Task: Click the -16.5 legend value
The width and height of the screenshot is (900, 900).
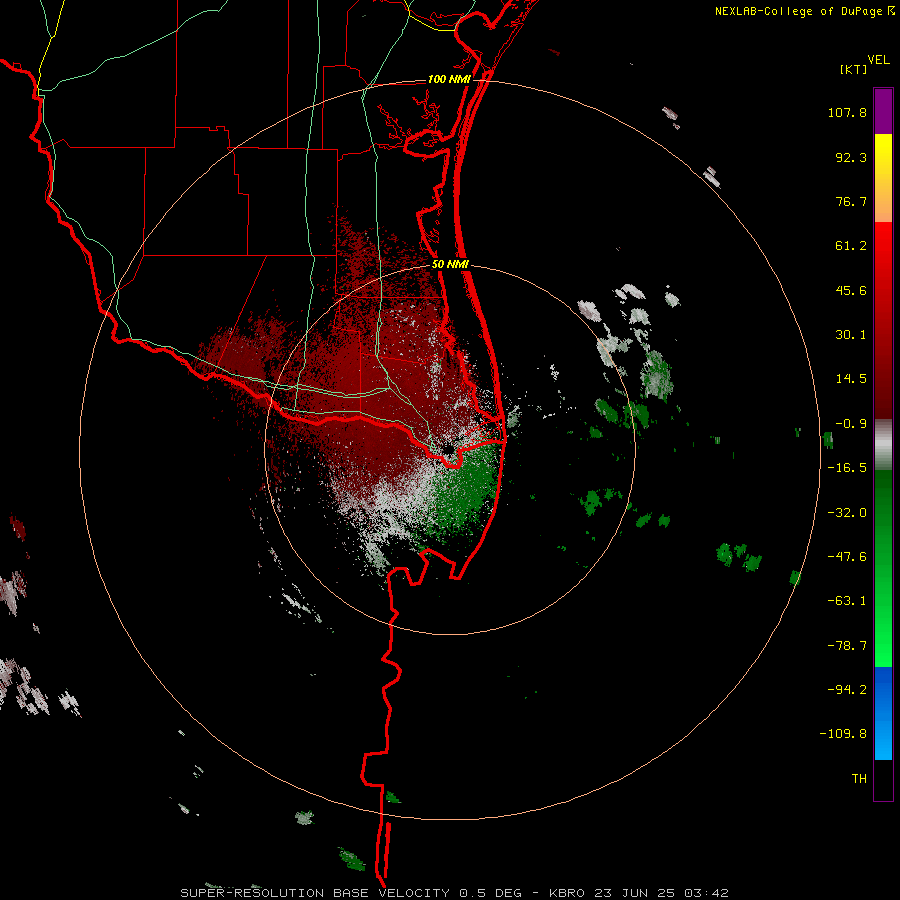Action: [x=847, y=468]
